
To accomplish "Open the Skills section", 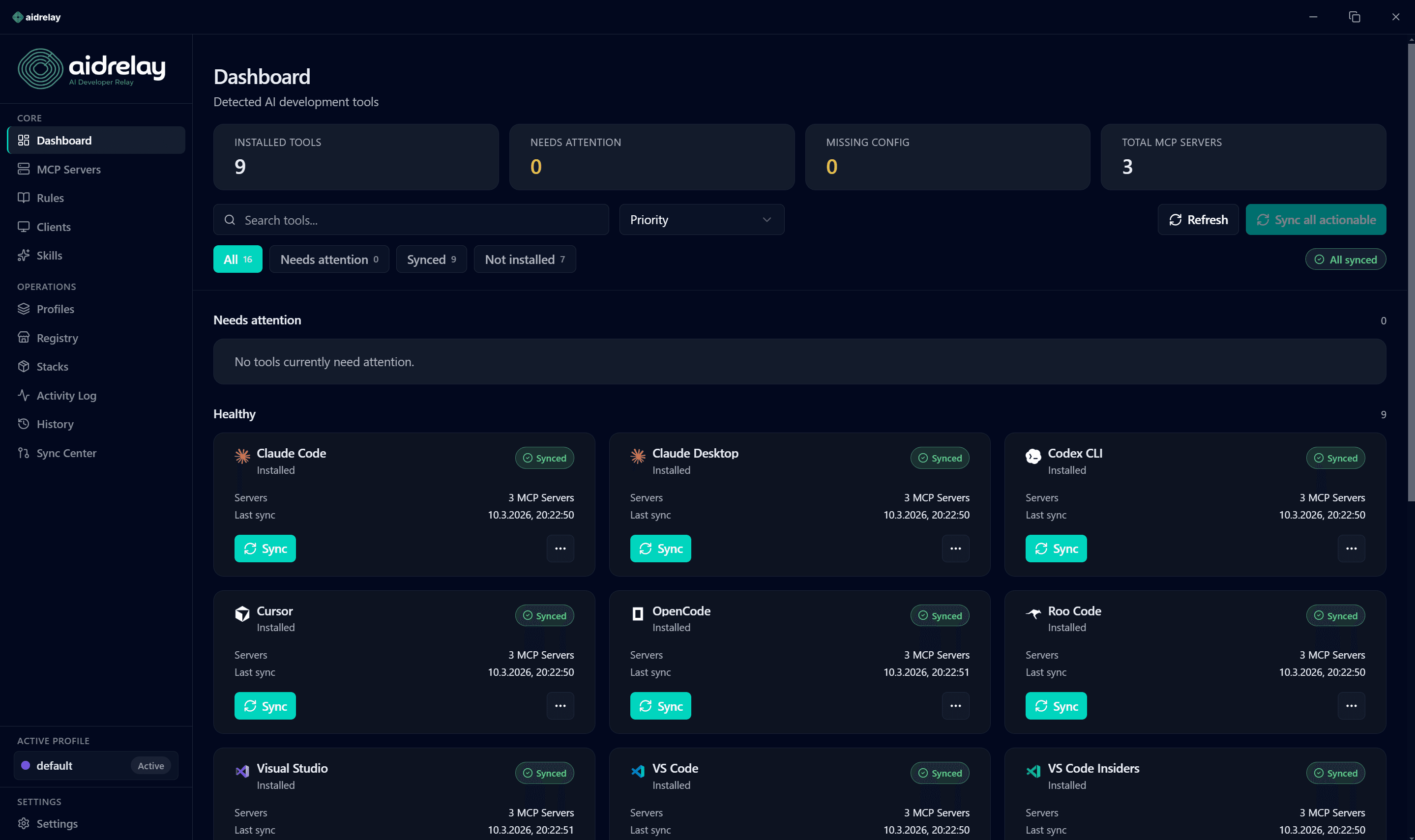I will pyautogui.click(x=96, y=255).
